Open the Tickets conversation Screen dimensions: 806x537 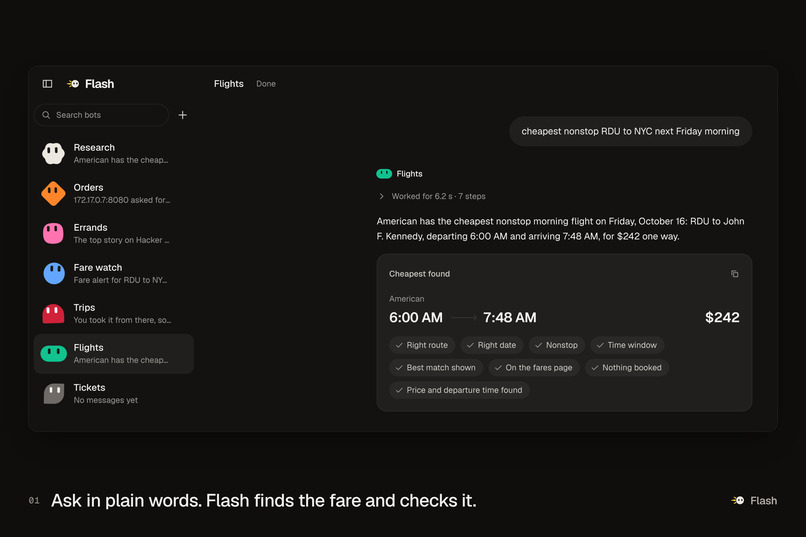pyautogui.click(x=114, y=394)
